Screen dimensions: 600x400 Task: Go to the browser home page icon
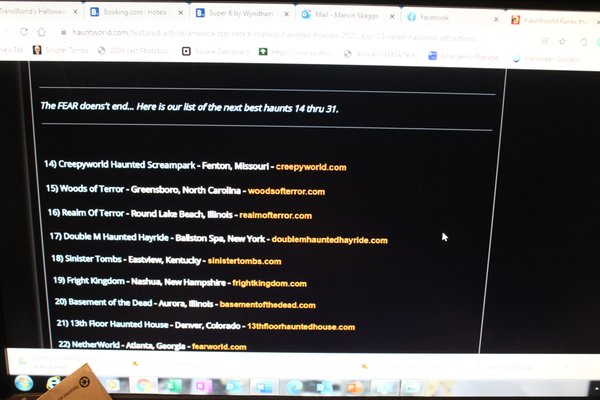(x=41, y=32)
